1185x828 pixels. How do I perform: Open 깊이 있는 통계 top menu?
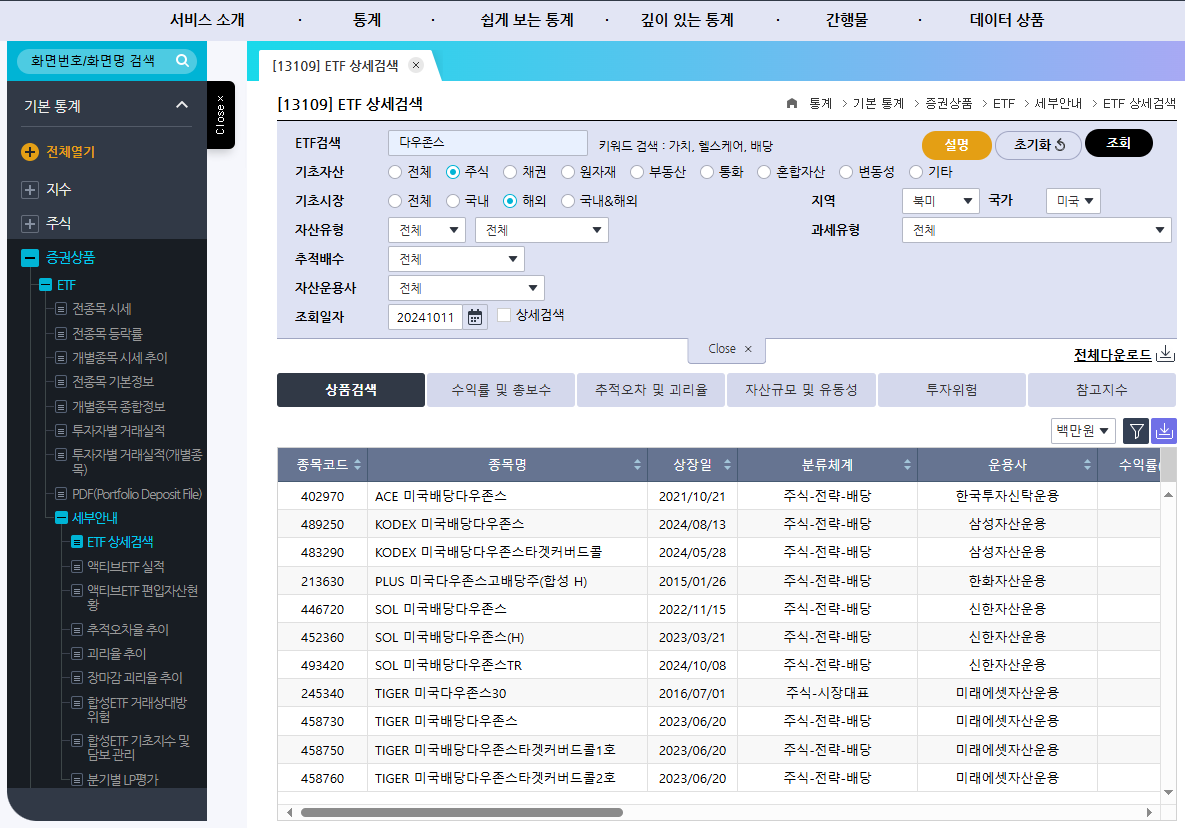(687, 20)
